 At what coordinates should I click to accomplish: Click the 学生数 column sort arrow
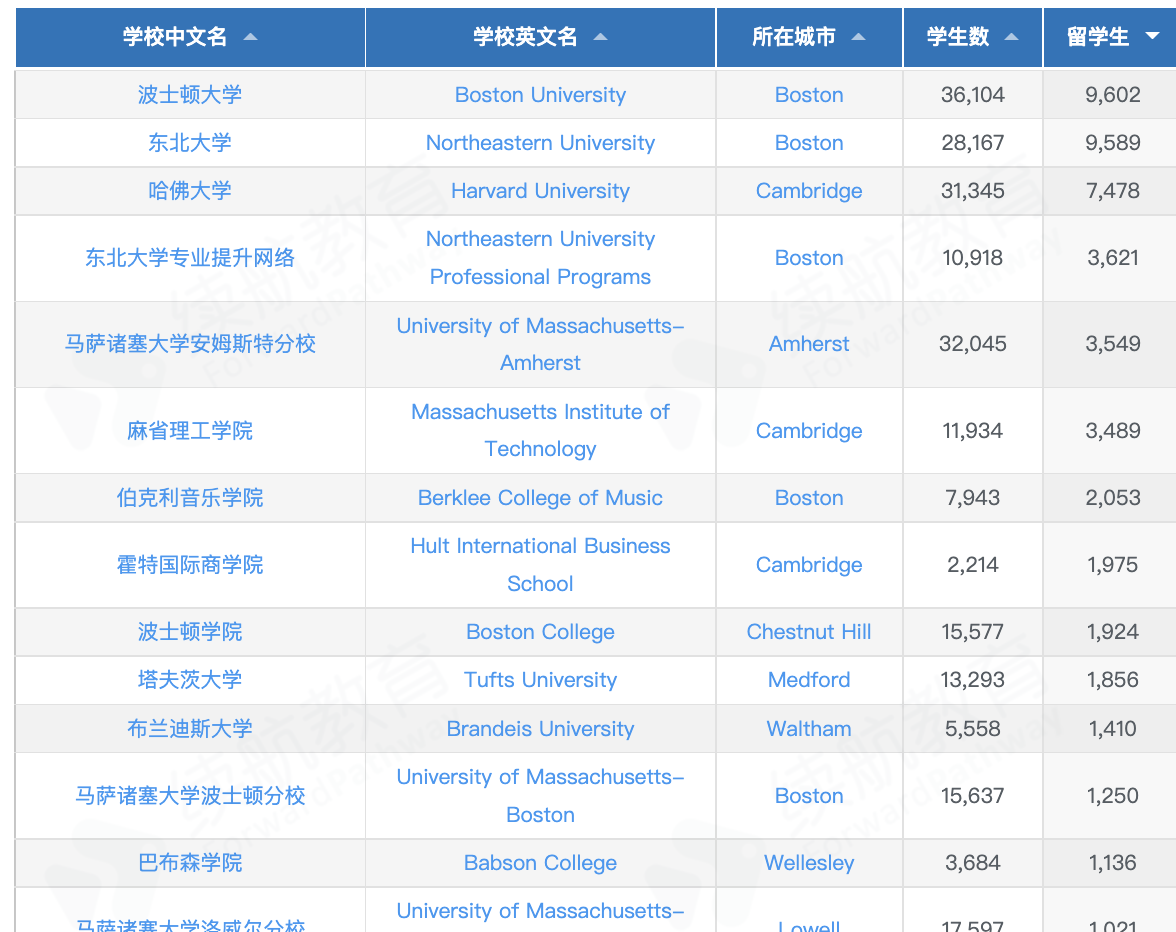click(1011, 37)
